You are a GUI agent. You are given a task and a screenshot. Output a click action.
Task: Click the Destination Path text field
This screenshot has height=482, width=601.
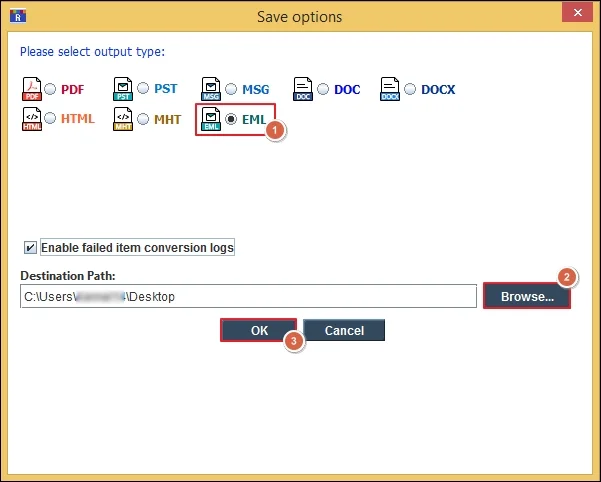(x=248, y=296)
